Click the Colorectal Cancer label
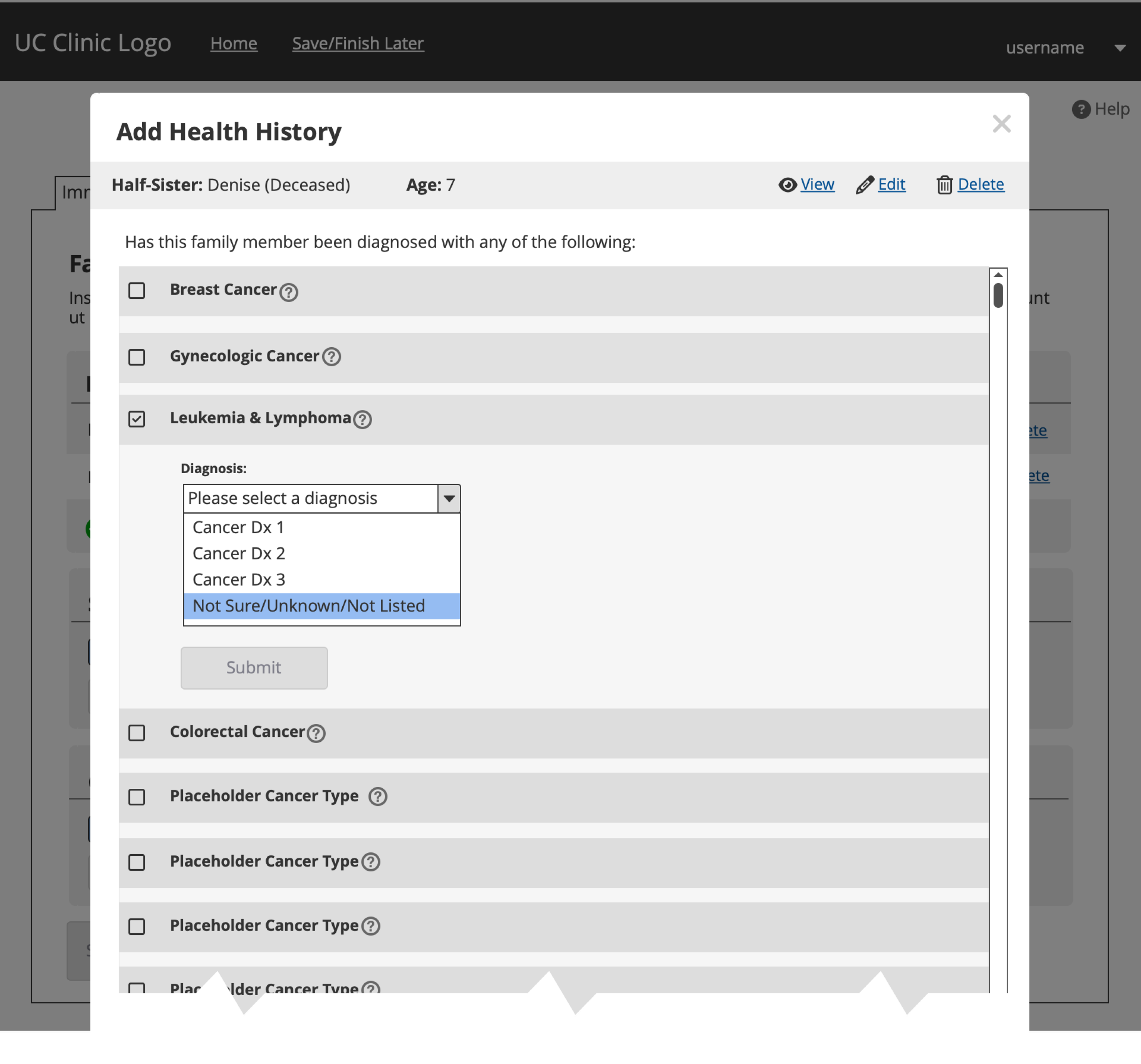1141x1064 pixels. [x=237, y=732]
